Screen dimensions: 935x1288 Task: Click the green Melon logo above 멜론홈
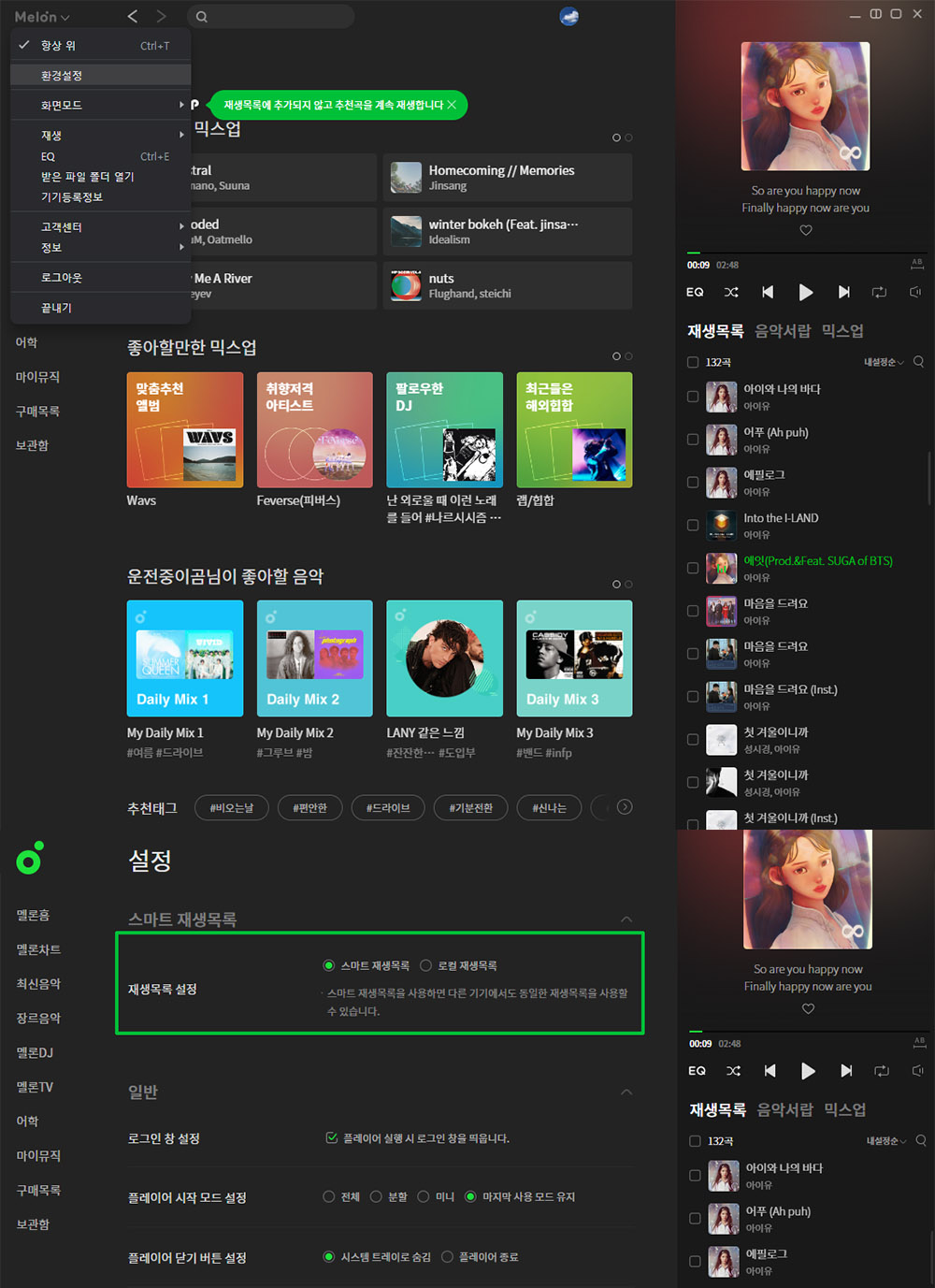30,858
